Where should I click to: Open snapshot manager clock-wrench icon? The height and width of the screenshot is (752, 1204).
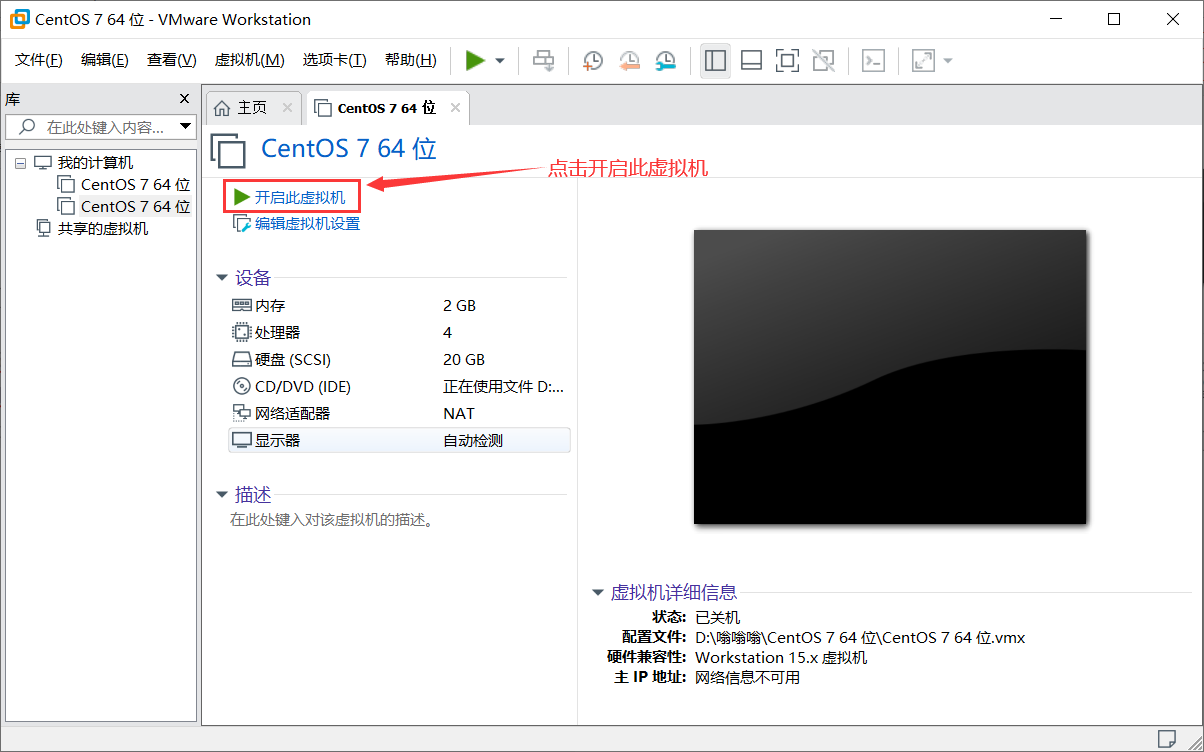pyautogui.click(x=665, y=61)
